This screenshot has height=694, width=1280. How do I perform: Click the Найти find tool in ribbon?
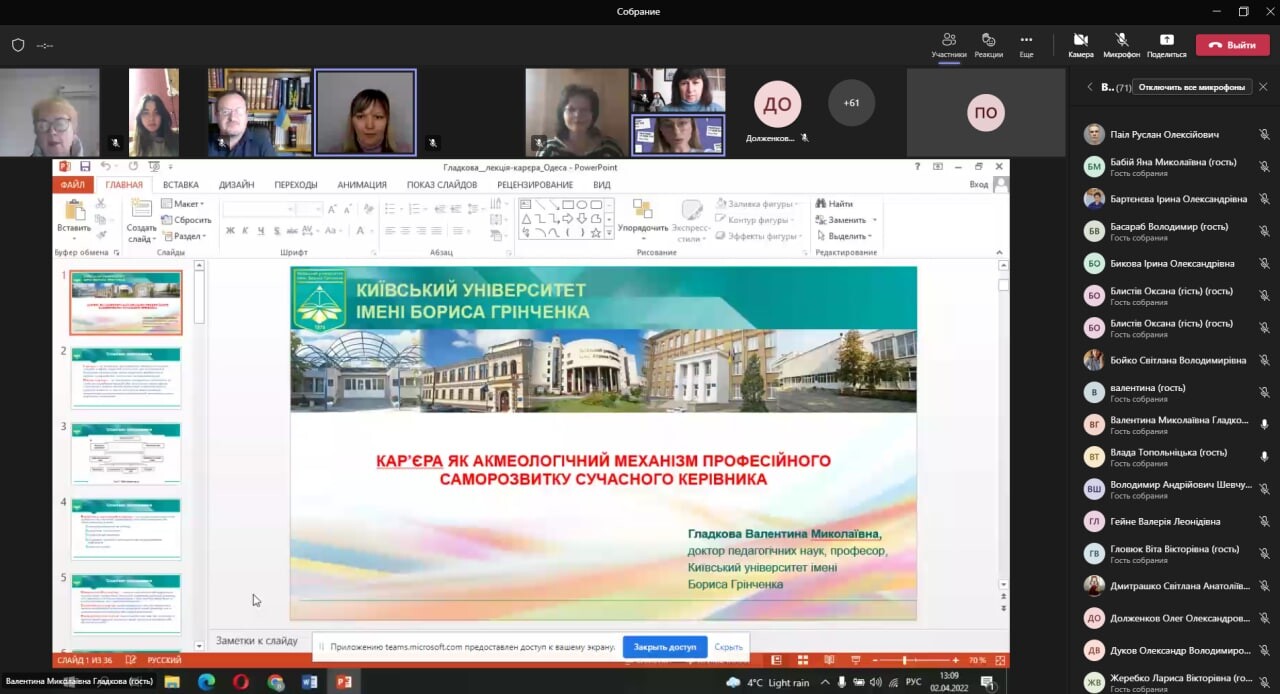tap(834, 204)
